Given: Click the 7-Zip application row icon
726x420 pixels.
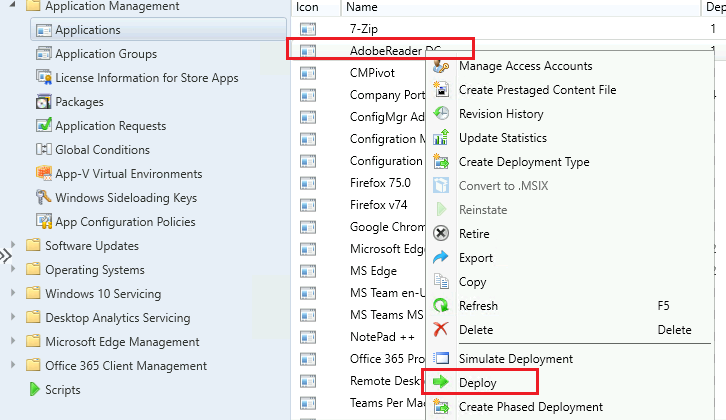Looking at the screenshot, I should [307, 29].
